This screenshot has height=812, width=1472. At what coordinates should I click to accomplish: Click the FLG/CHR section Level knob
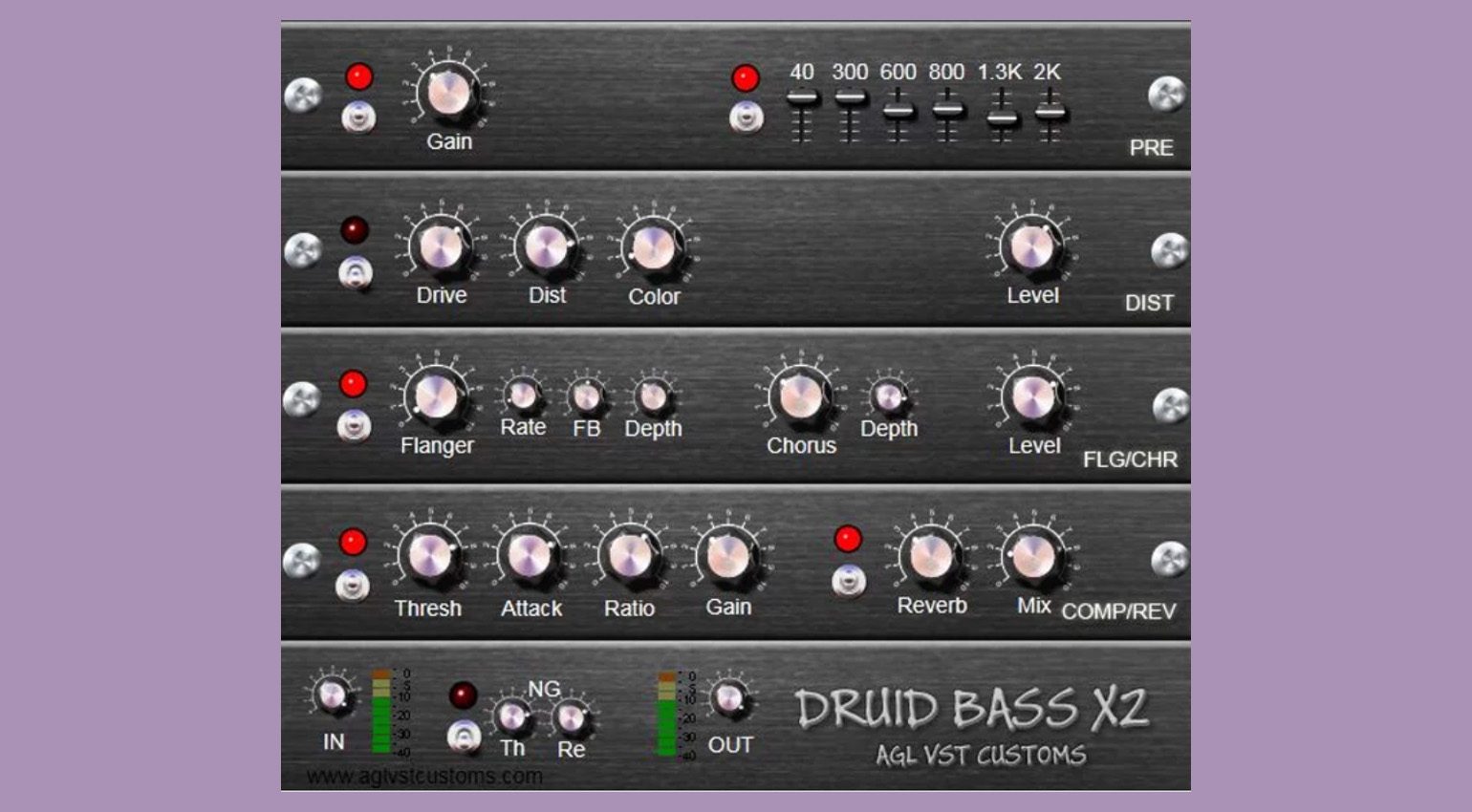click(x=1034, y=396)
